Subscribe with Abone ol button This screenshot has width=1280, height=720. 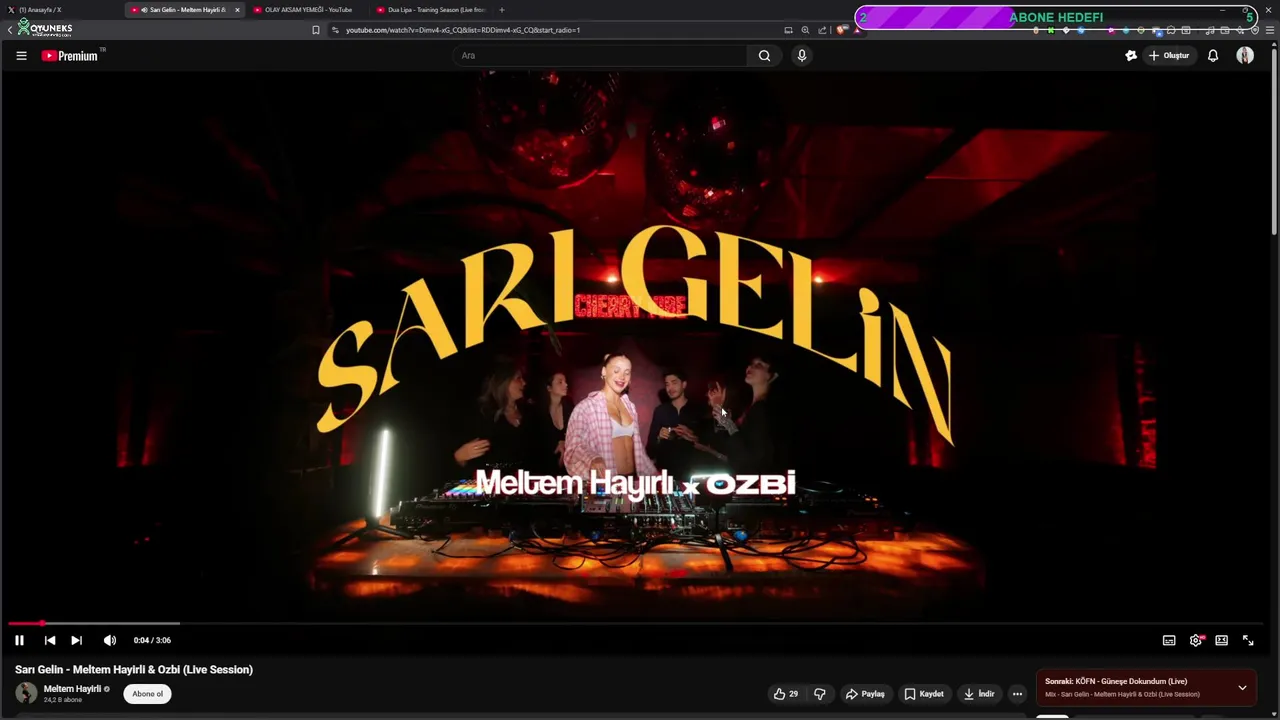[x=147, y=694]
